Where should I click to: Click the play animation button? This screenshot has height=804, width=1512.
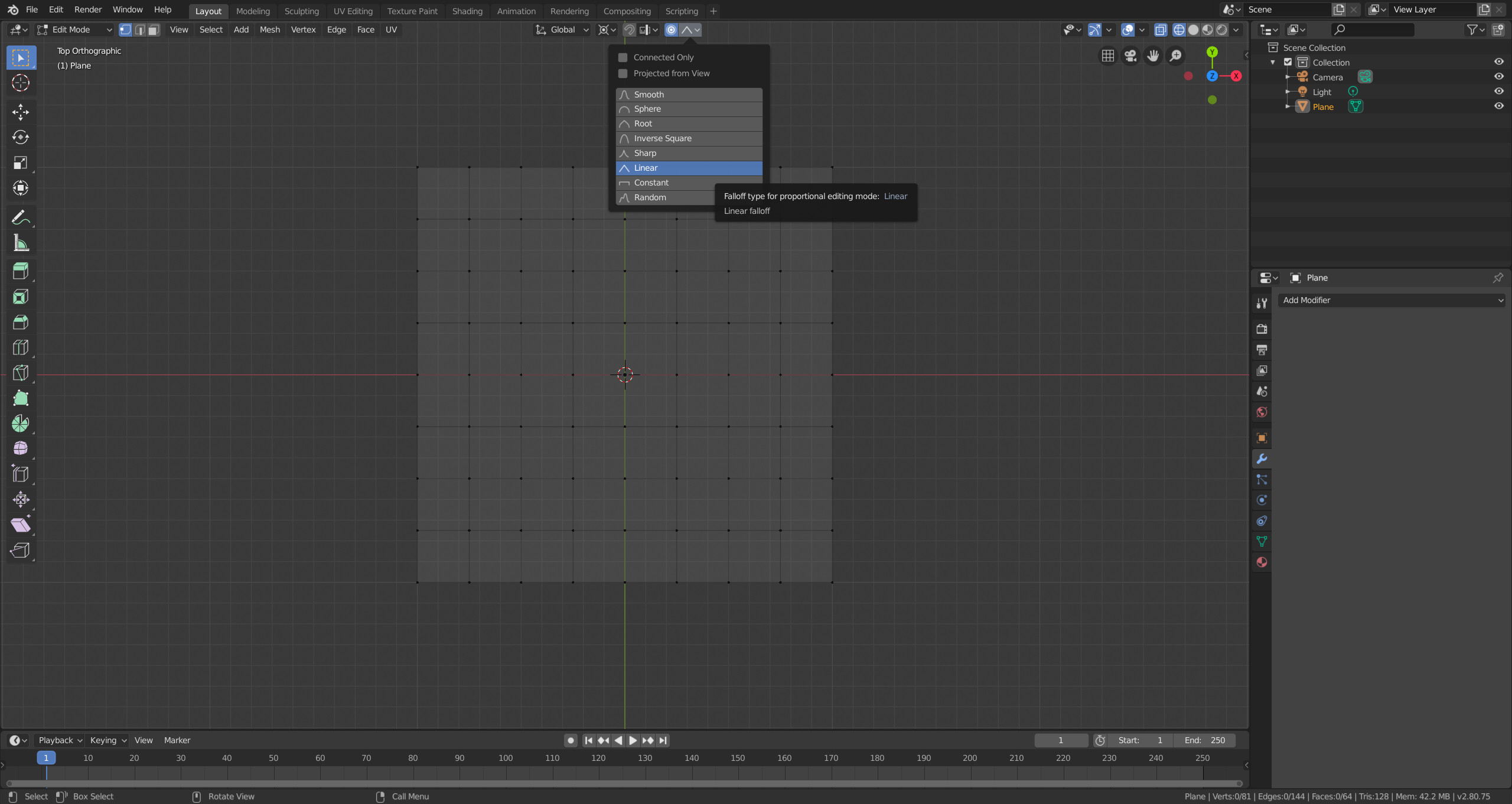coord(631,740)
